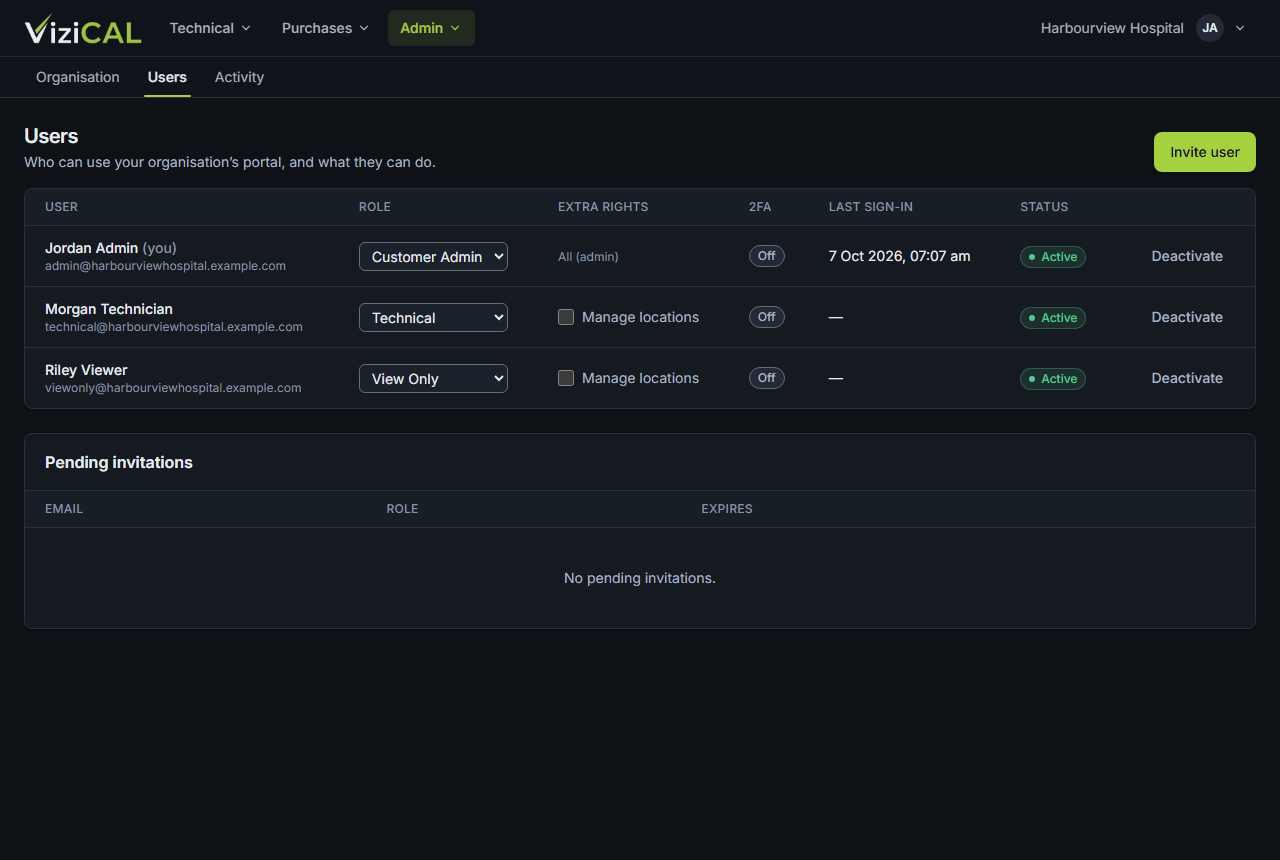The image size is (1280, 860).
Task: Enable Manage locations for Riley Viewer
Action: 566,378
